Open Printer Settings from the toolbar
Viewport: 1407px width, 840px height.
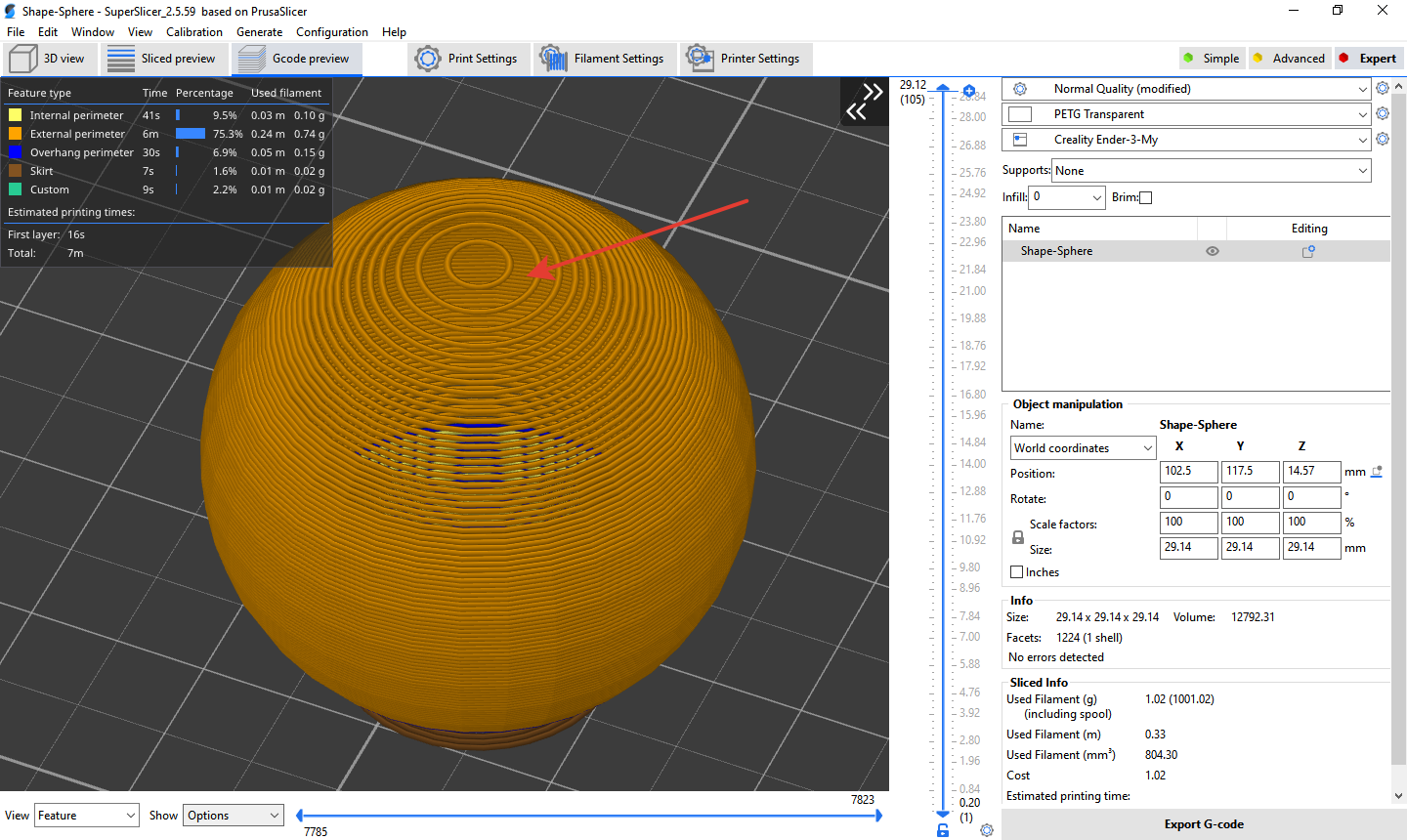point(746,59)
